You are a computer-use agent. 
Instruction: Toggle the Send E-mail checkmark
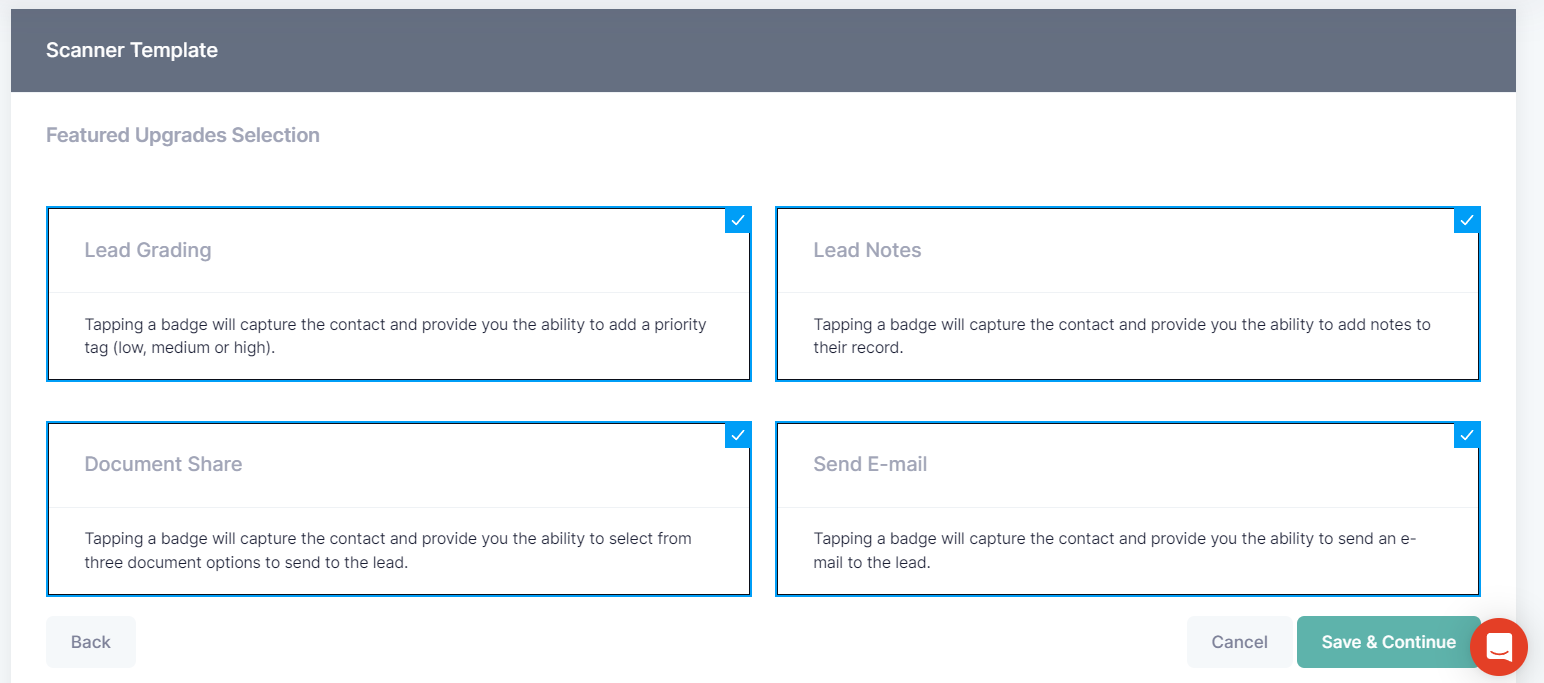[1466, 435]
